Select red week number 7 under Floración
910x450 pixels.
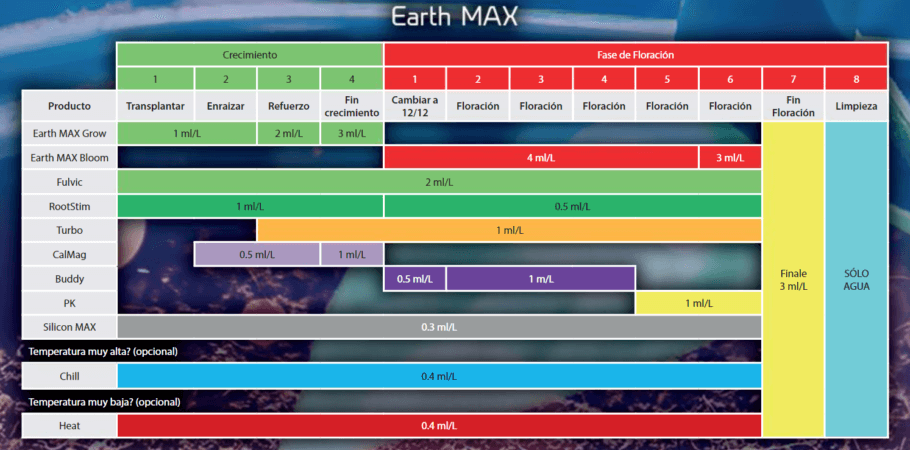[793, 79]
